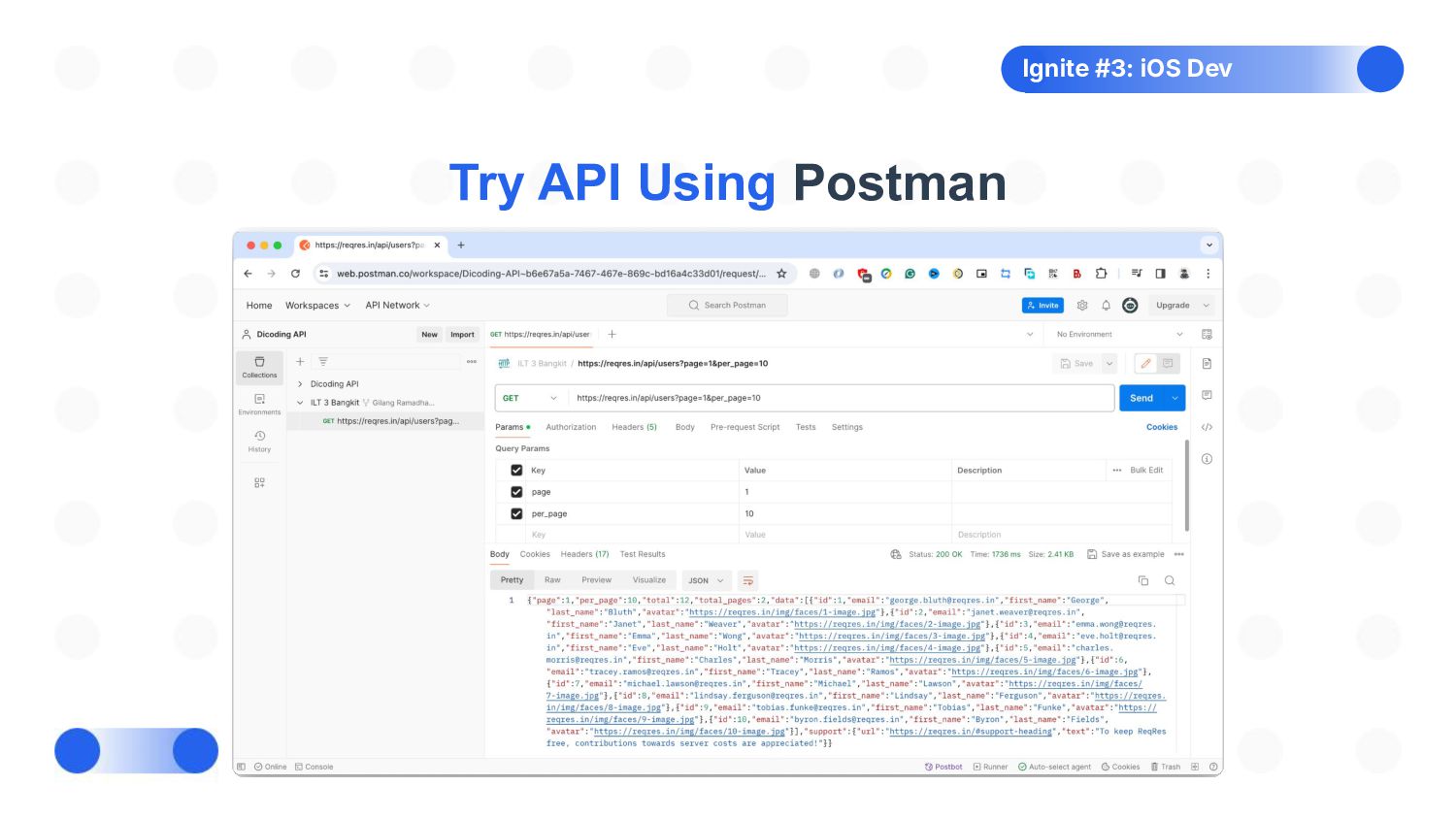Click the Invite button
1456x819 pixels.
1042,305
